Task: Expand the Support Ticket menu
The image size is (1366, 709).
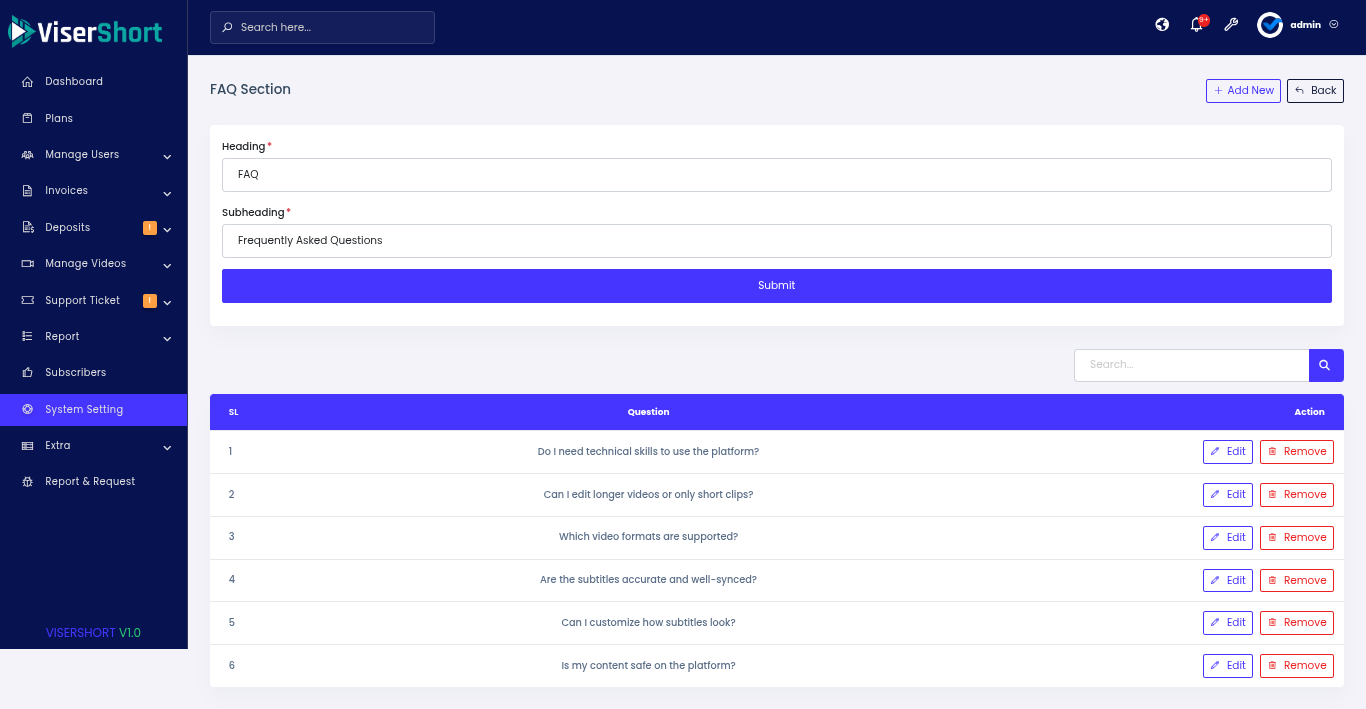Action: [x=93, y=301]
